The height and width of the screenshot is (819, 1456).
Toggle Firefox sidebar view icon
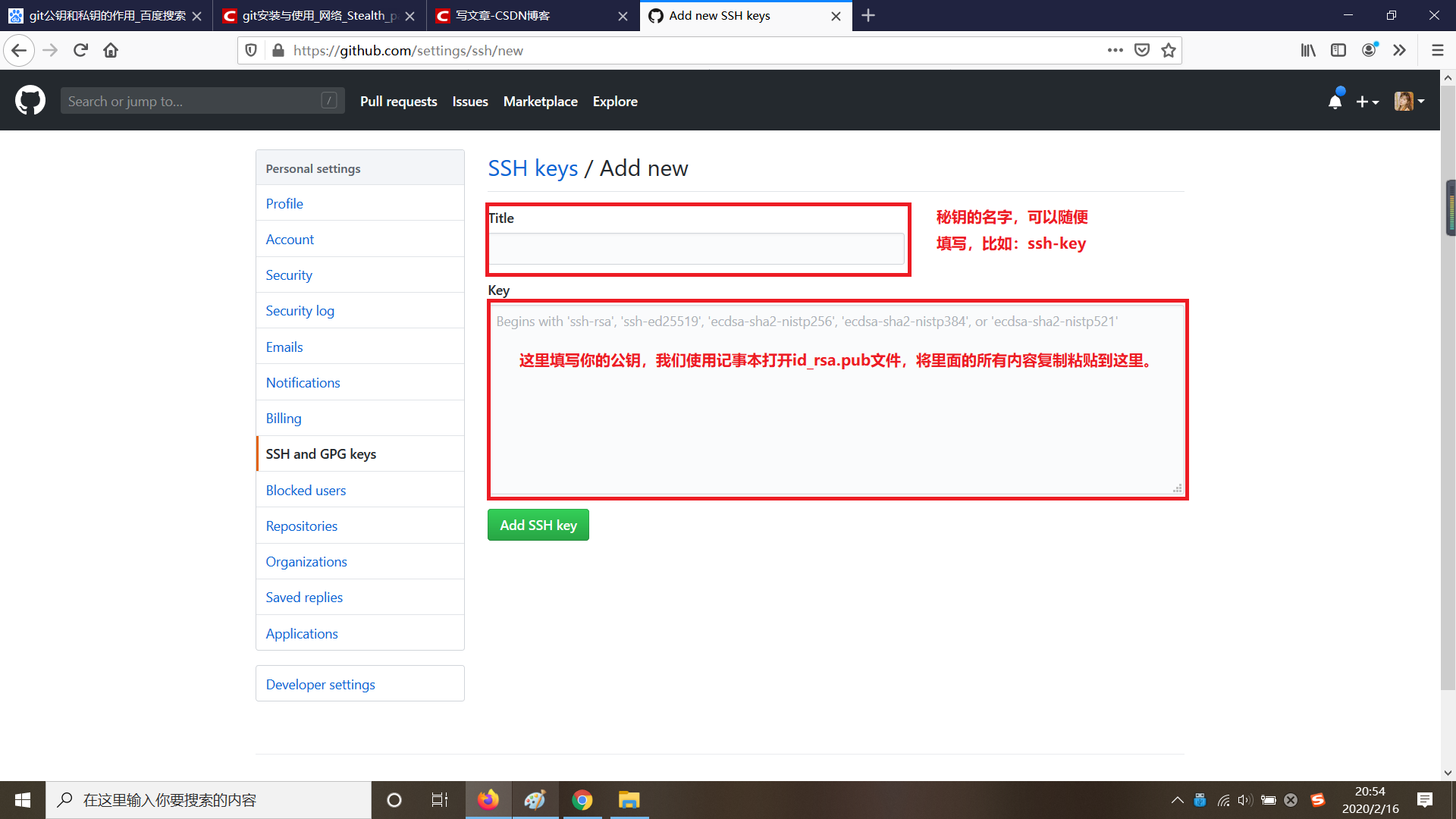[1338, 50]
